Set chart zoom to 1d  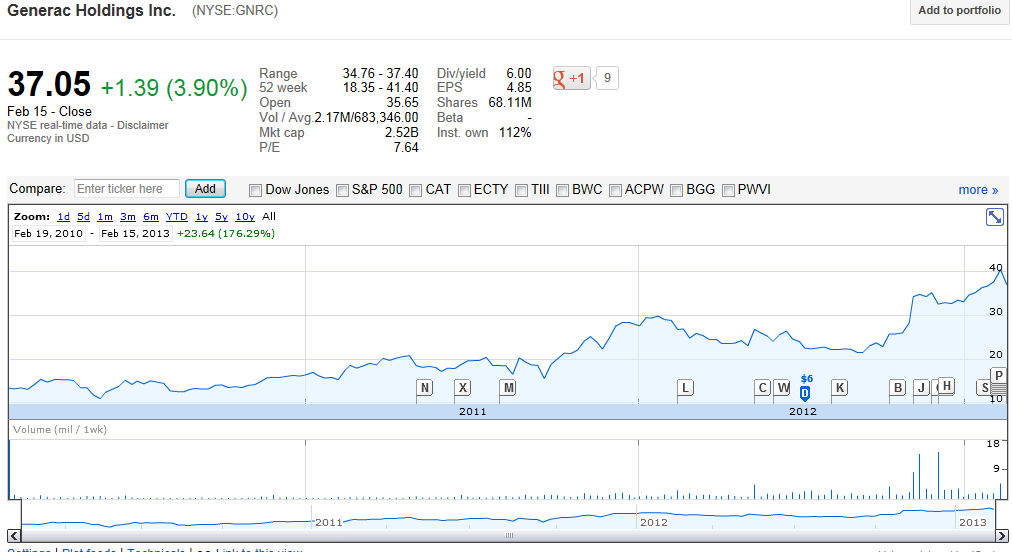tap(63, 217)
